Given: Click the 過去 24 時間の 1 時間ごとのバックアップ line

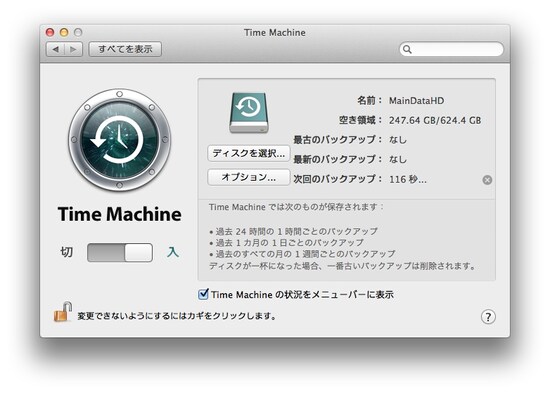Looking at the screenshot, I should coord(293,232).
